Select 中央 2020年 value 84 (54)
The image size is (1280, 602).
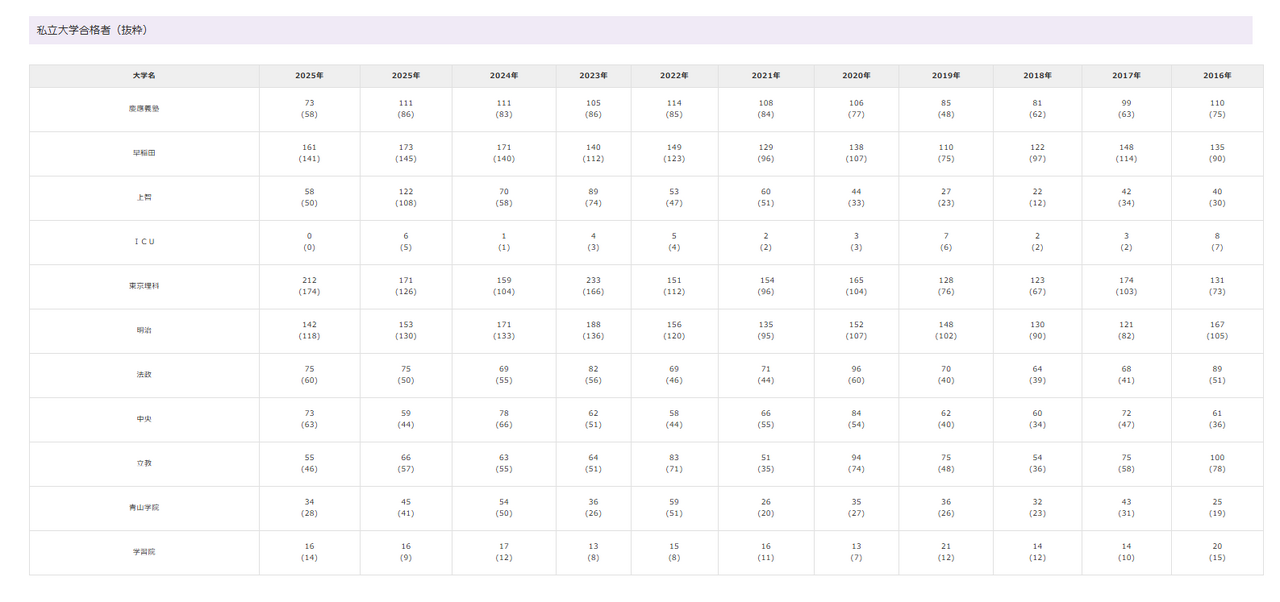point(856,419)
